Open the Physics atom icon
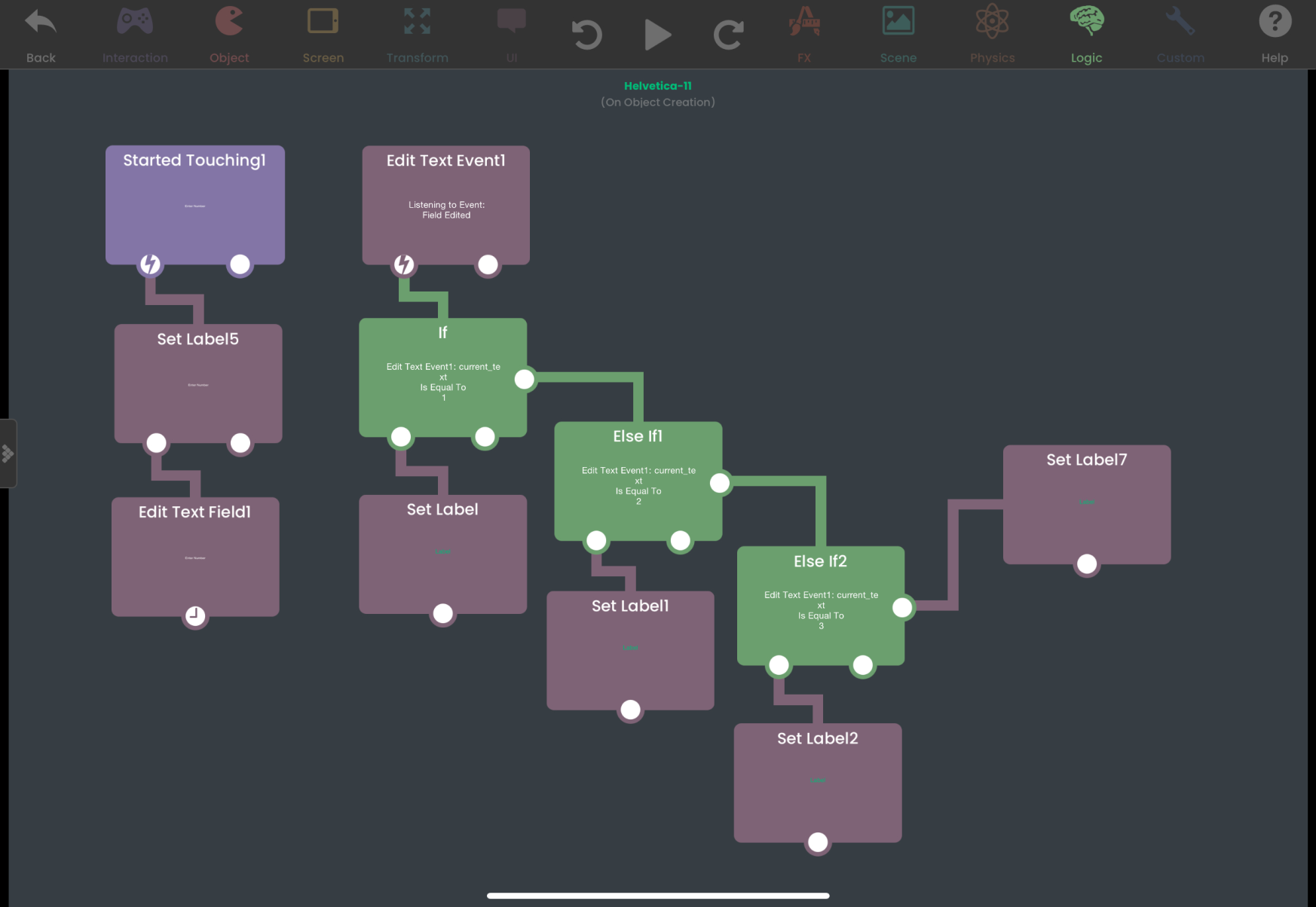Viewport: 1316px width, 907px height. (x=992, y=23)
